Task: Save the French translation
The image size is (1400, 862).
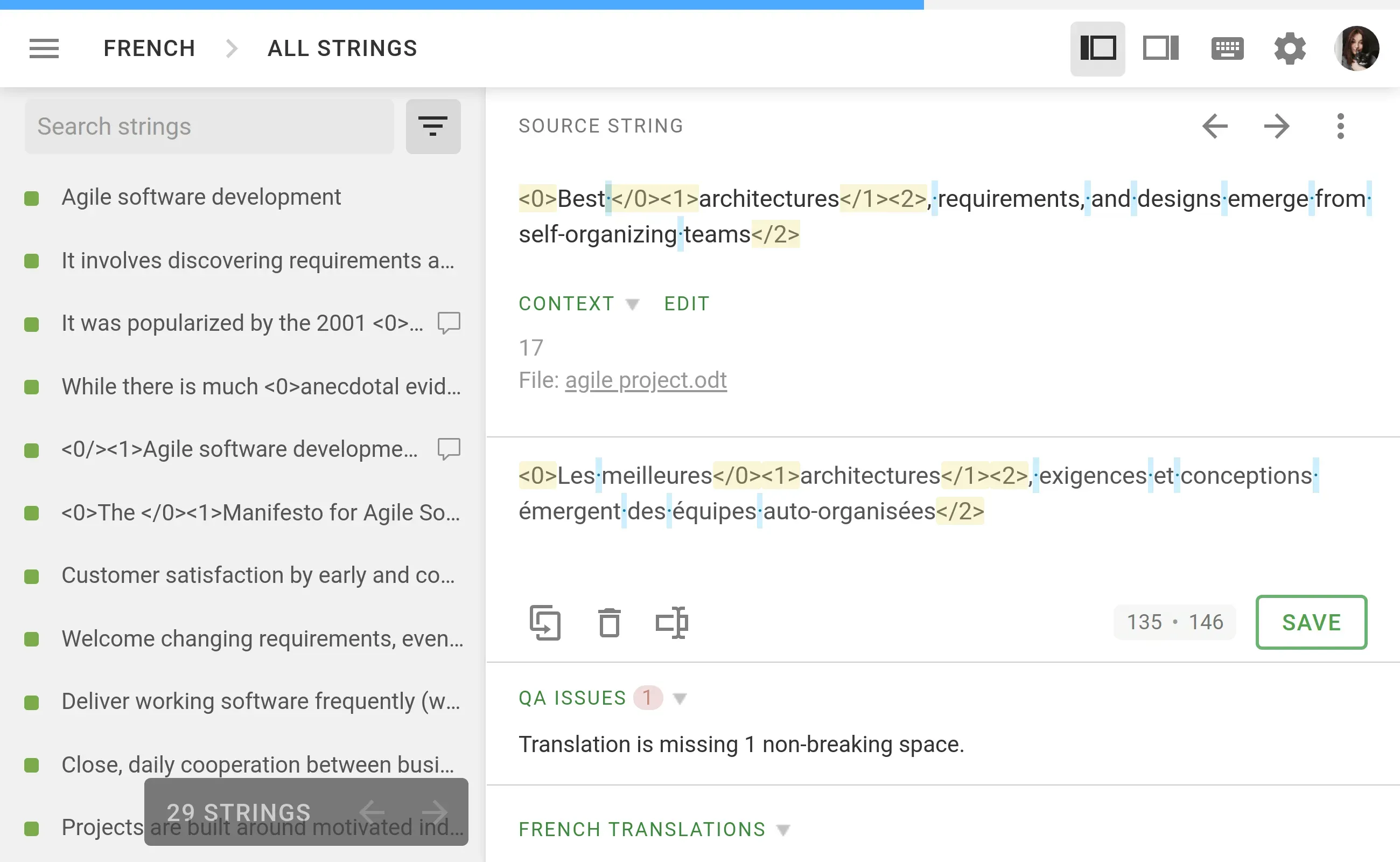Action: coord(1311,622)
